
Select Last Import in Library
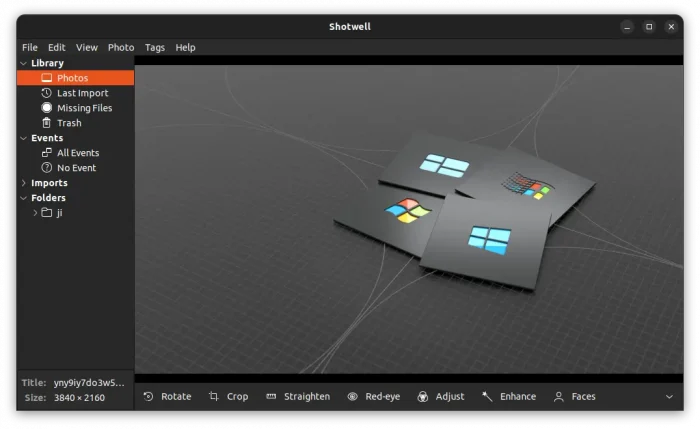82,93
